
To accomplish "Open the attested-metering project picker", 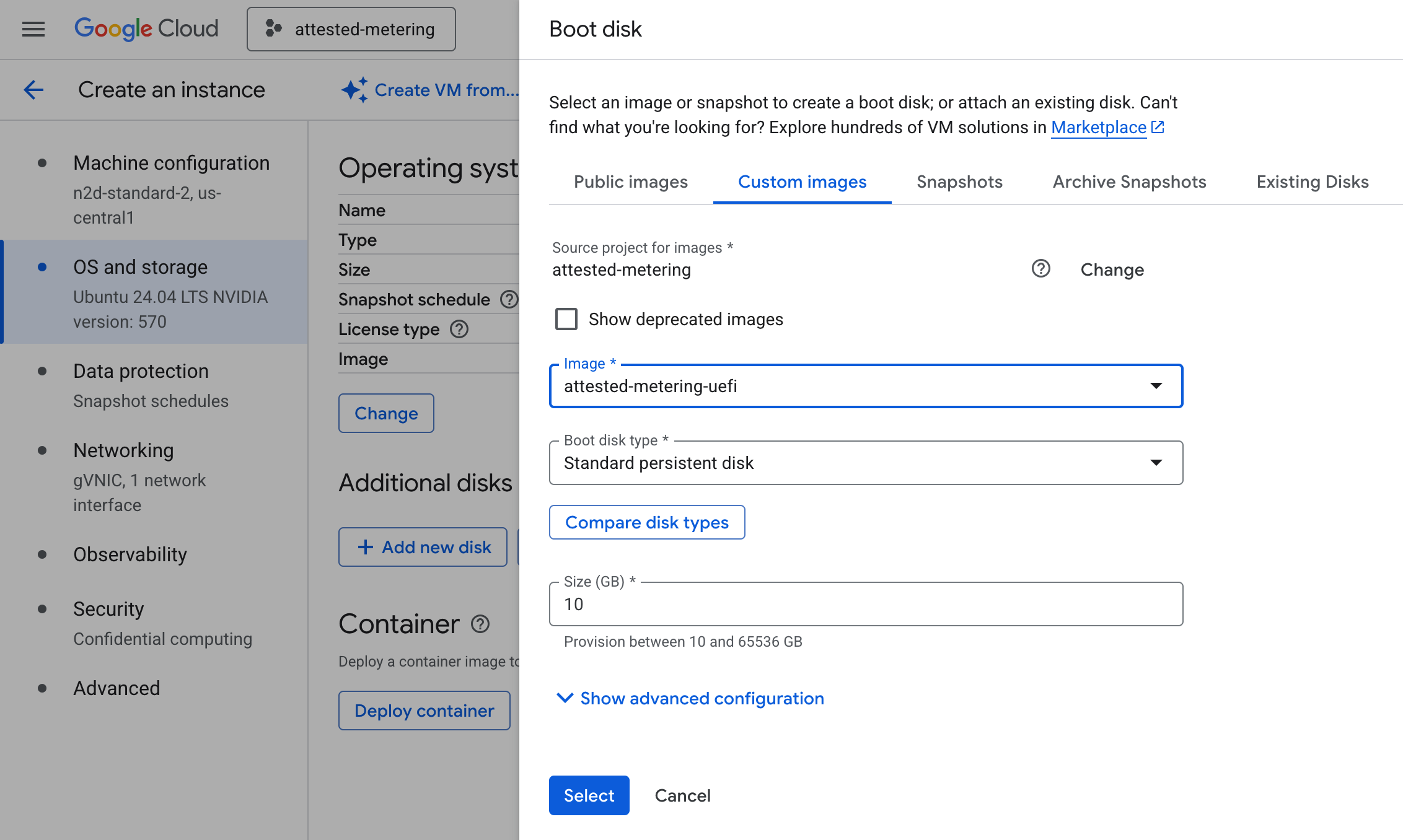I will point(351,29).
